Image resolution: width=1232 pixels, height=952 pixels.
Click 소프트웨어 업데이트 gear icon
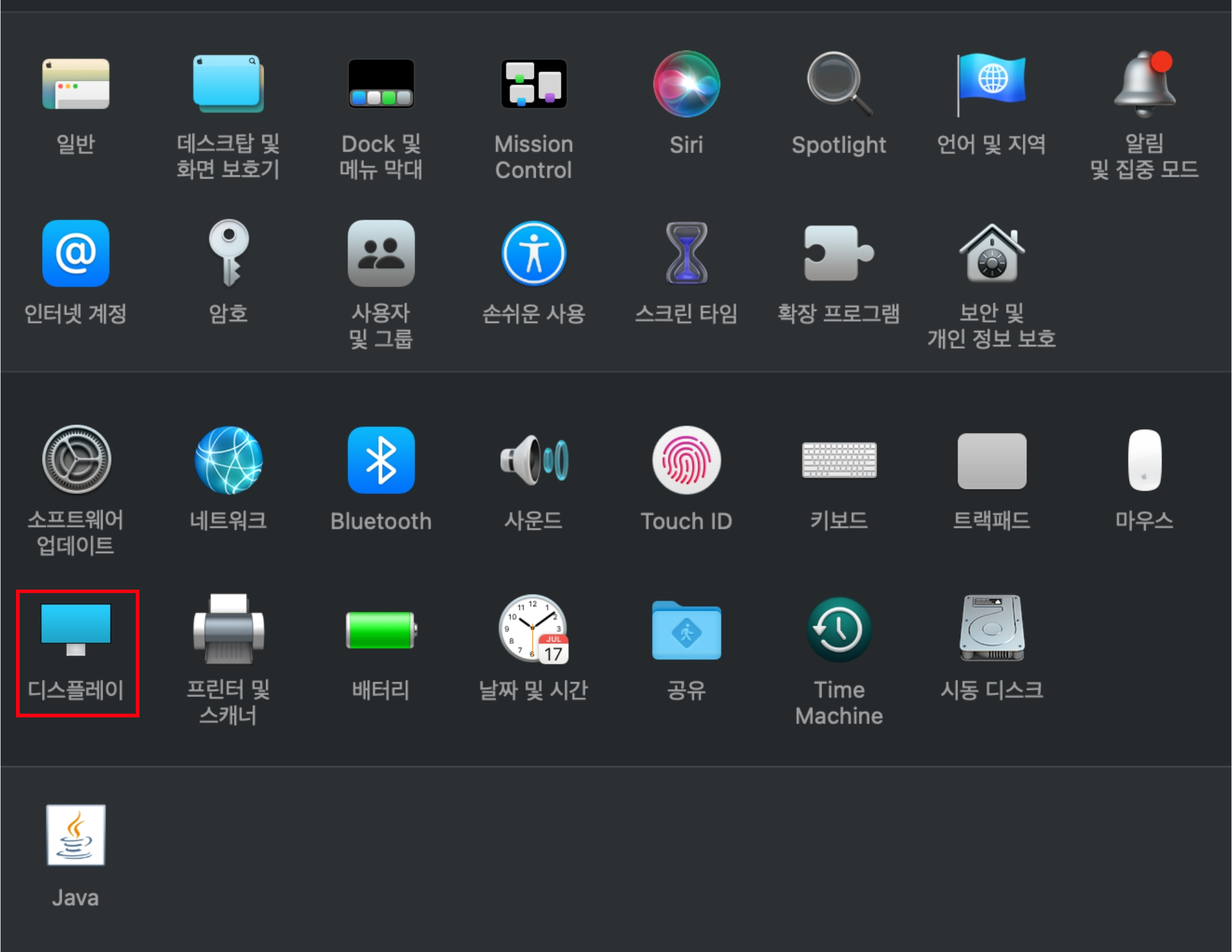click(76, 460)
